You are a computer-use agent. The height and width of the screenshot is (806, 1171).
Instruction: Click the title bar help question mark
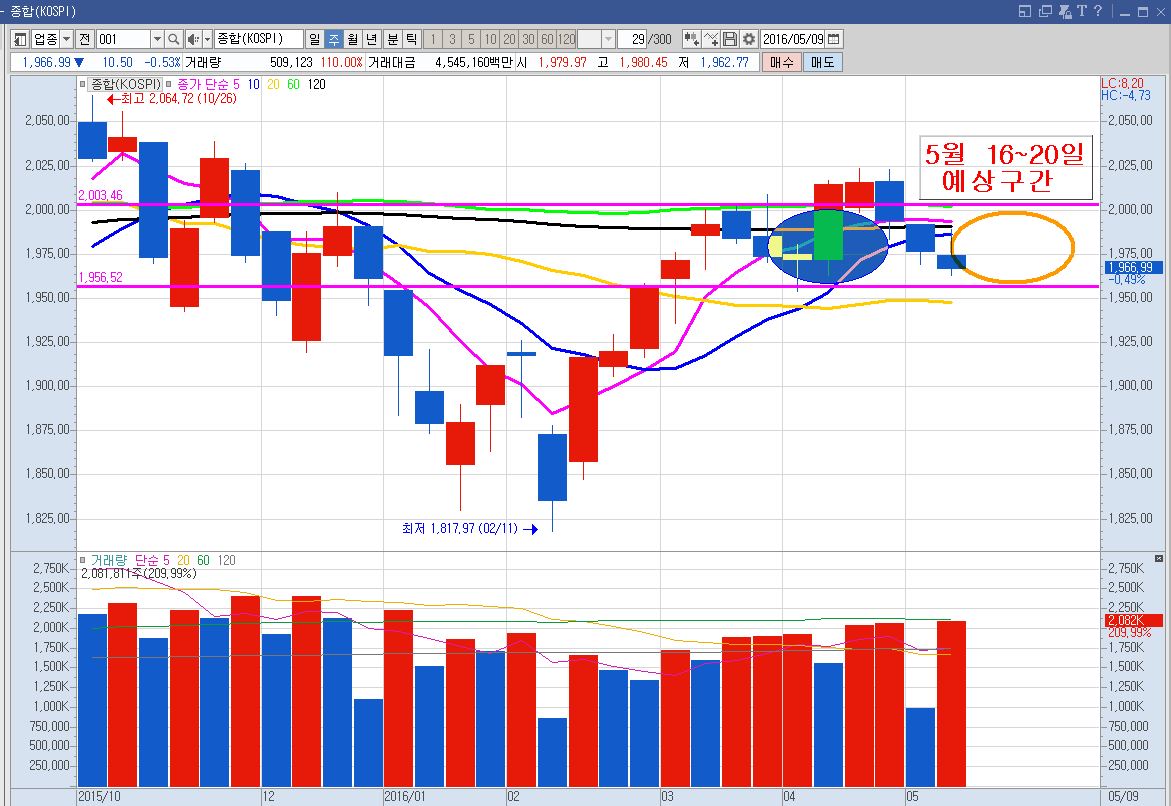click(1098, 11)
